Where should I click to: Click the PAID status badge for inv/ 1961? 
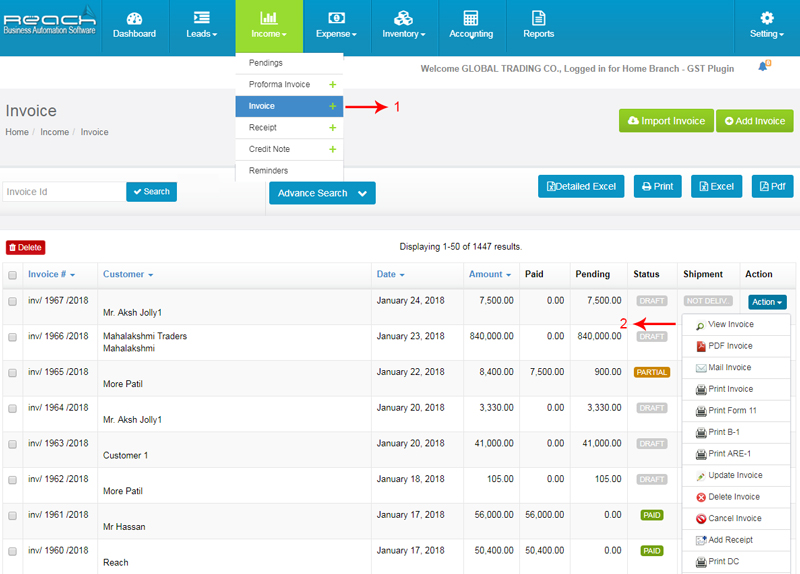tap(652, 515)
